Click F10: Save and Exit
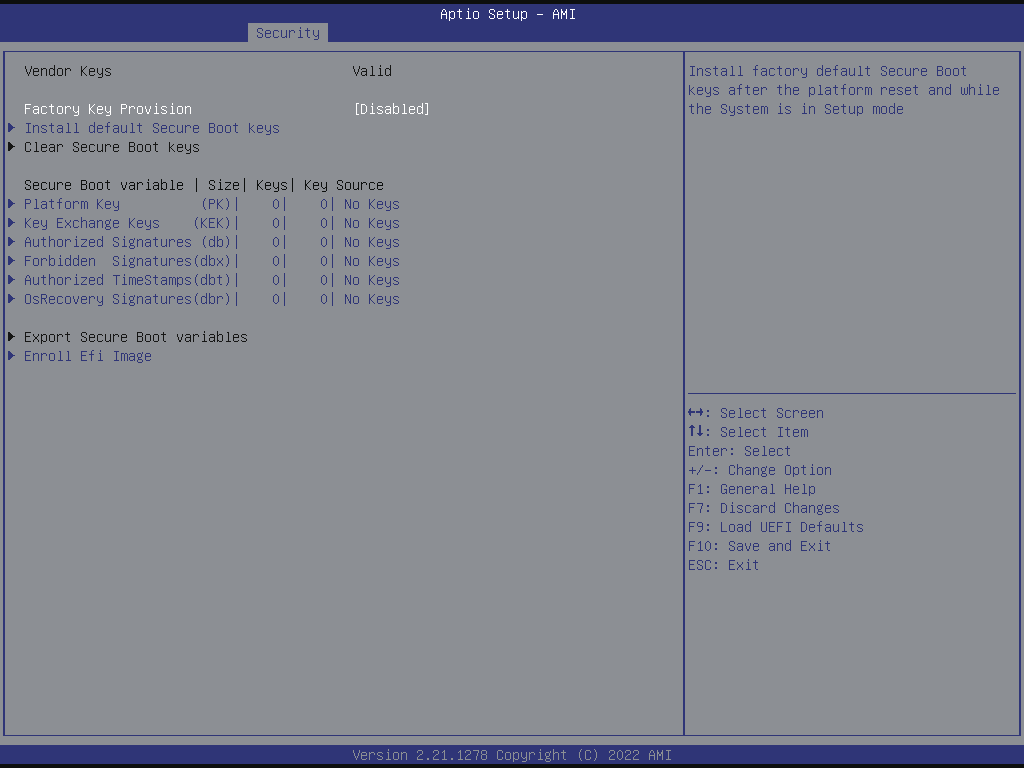Screen dimensions: 1024x768 tap(760, 546)
